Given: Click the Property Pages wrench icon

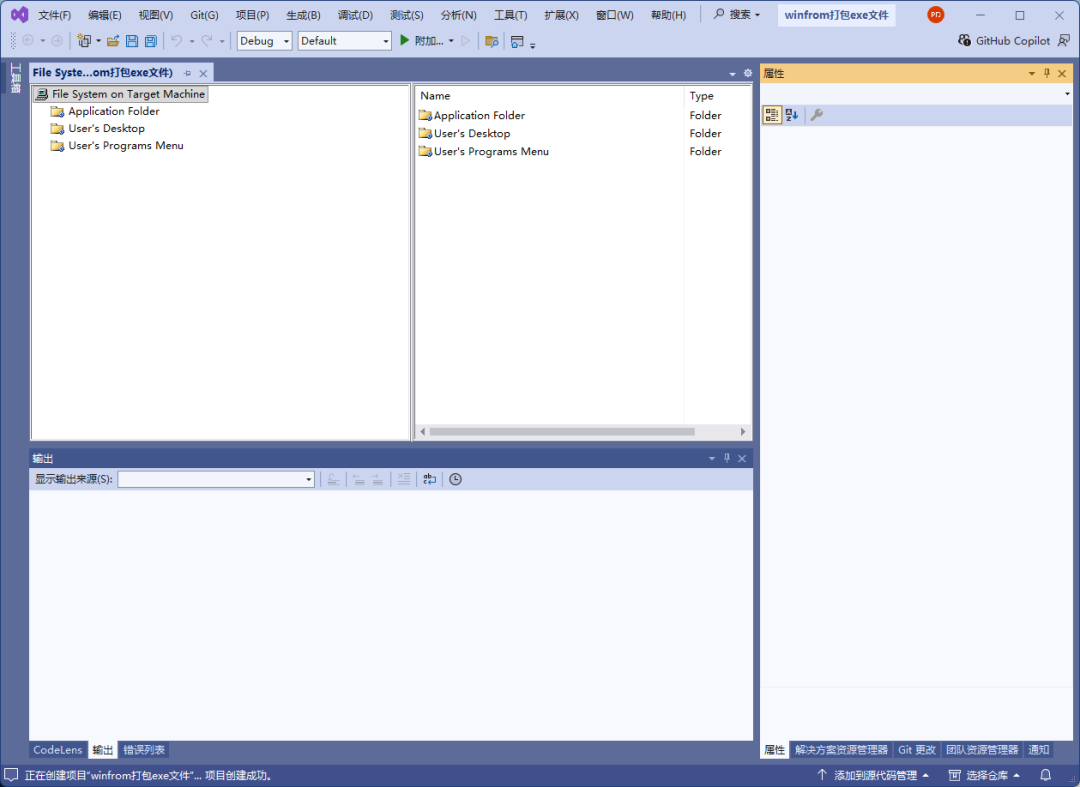Looking at the screenshot, I should pos(817,115).
